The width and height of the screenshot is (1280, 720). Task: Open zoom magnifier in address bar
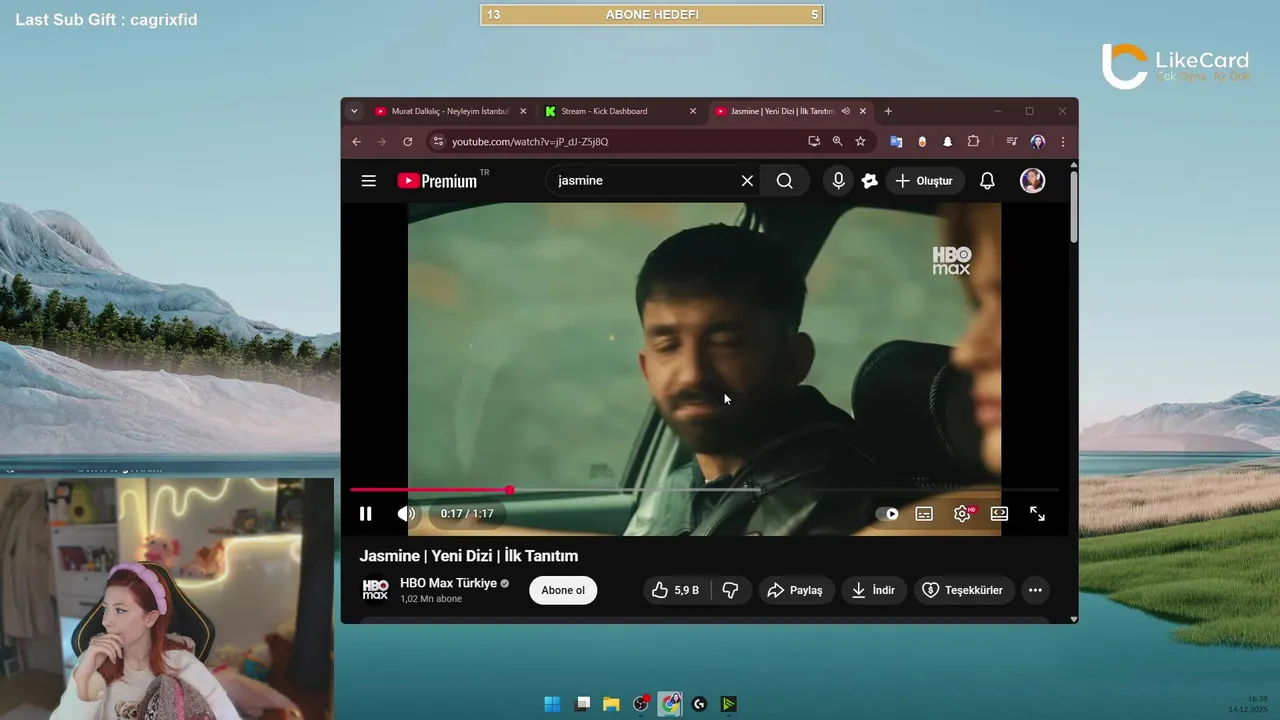[837, 142]
